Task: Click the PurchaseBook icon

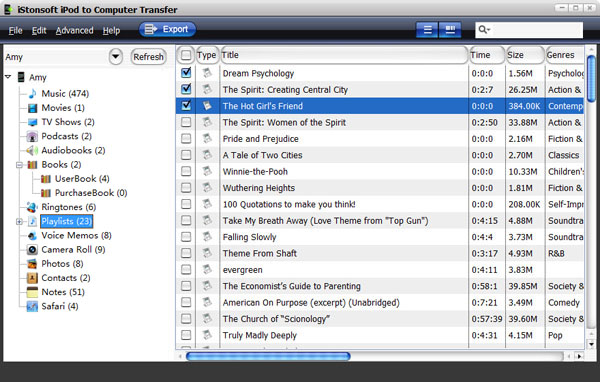Action: [46, 193]
